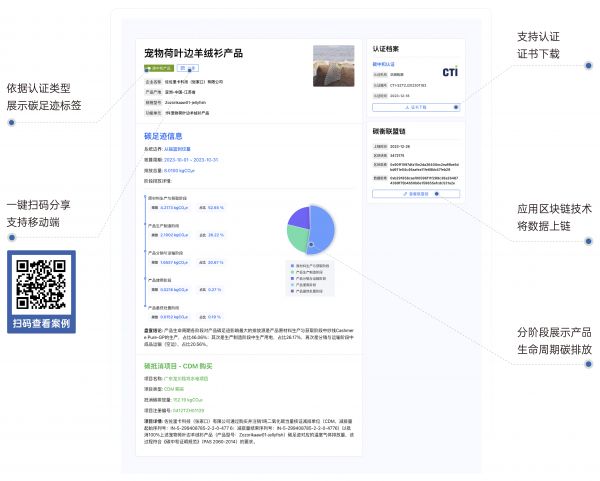Click the purple pie chart segment
Viewport: 600px width, 481px height.
298,216
